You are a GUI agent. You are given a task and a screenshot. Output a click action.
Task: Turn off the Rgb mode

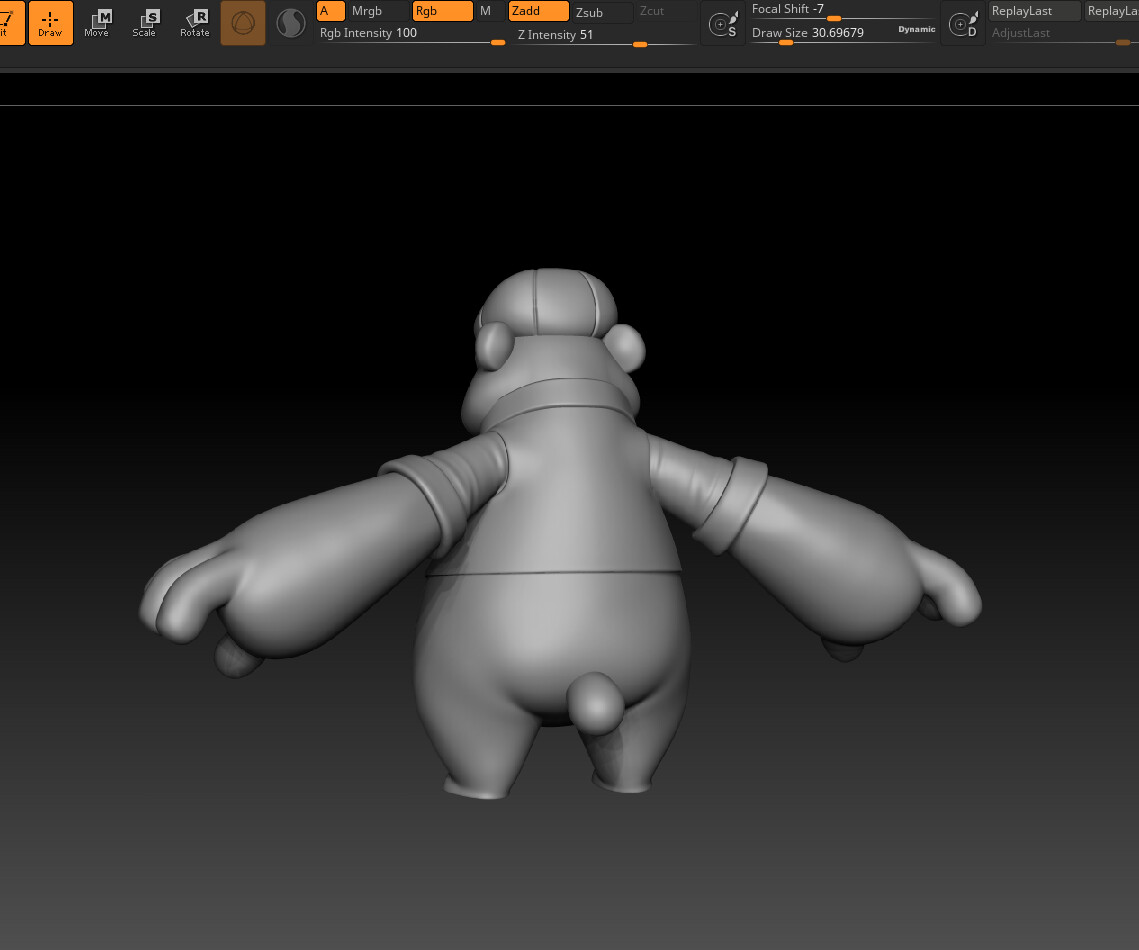(442, 11)
